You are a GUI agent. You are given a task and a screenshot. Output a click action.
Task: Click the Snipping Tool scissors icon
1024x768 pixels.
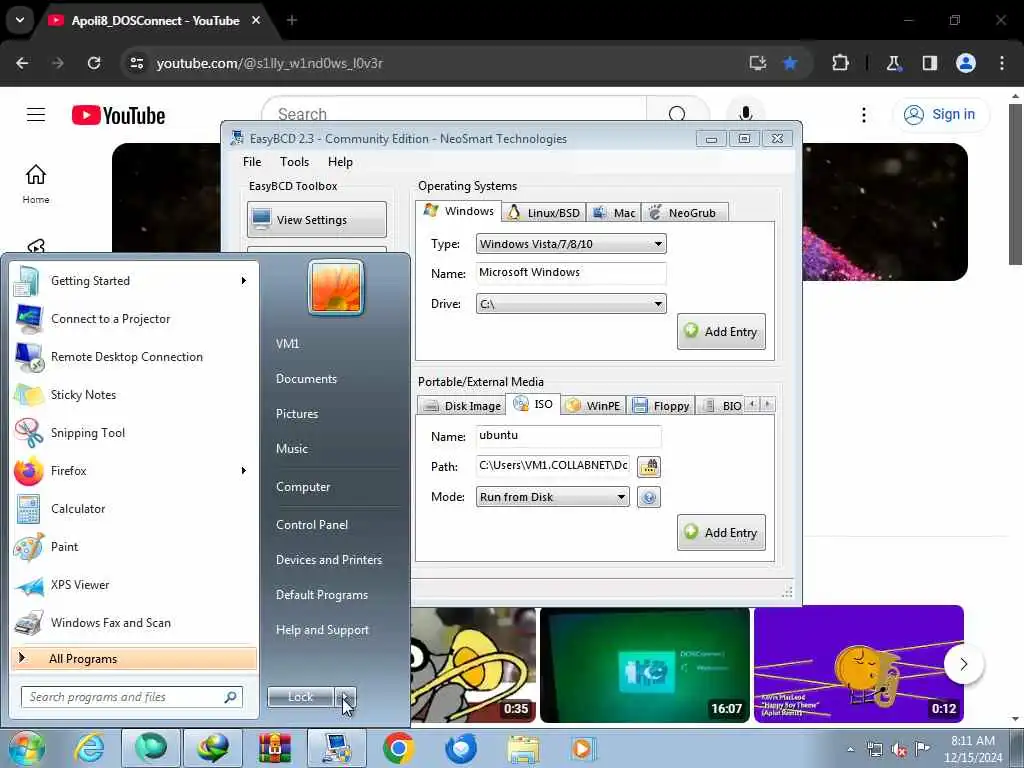28,432
